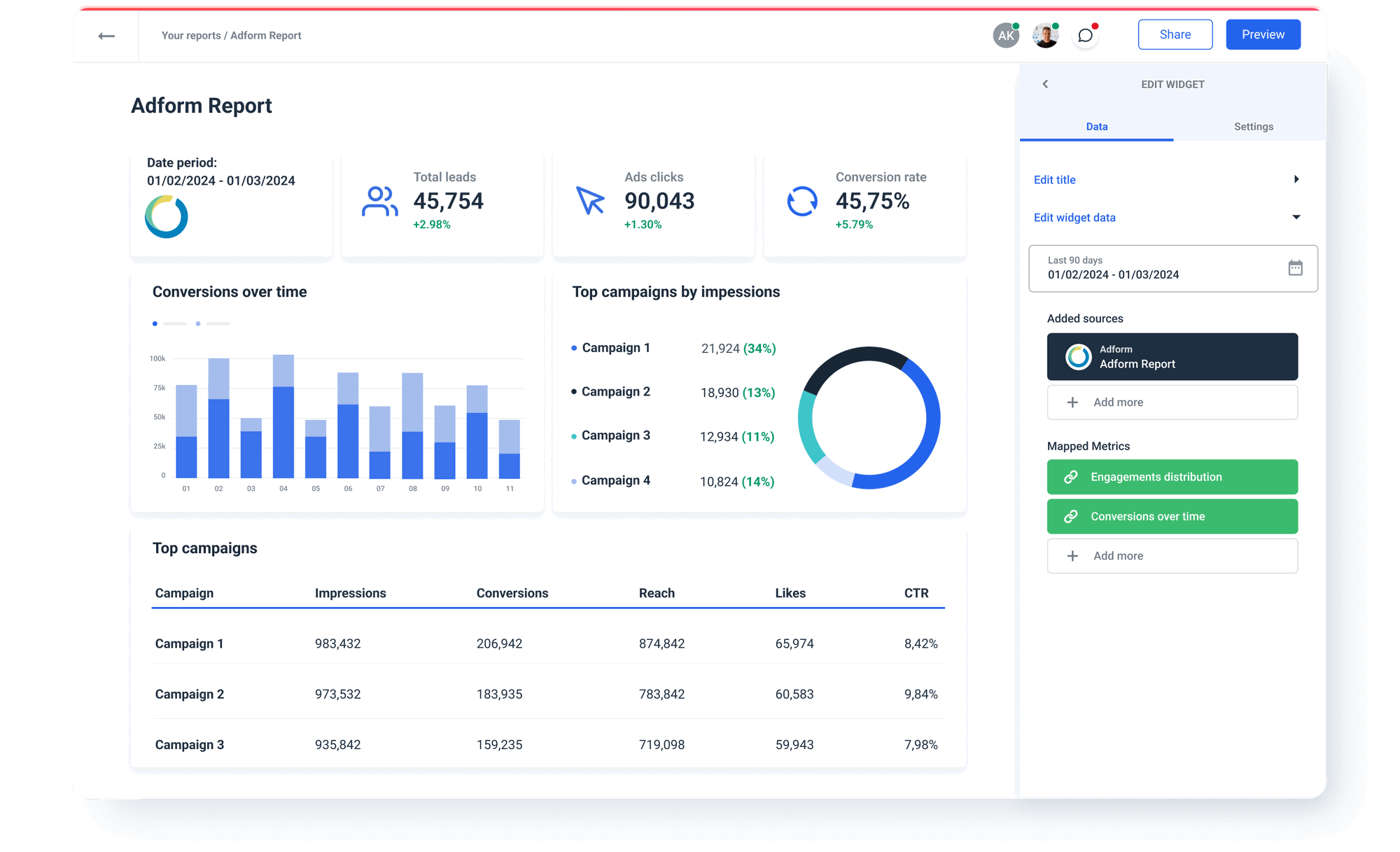Click the Ads clicks cursor icon
1400x852 pixels.
click(589, 202)
